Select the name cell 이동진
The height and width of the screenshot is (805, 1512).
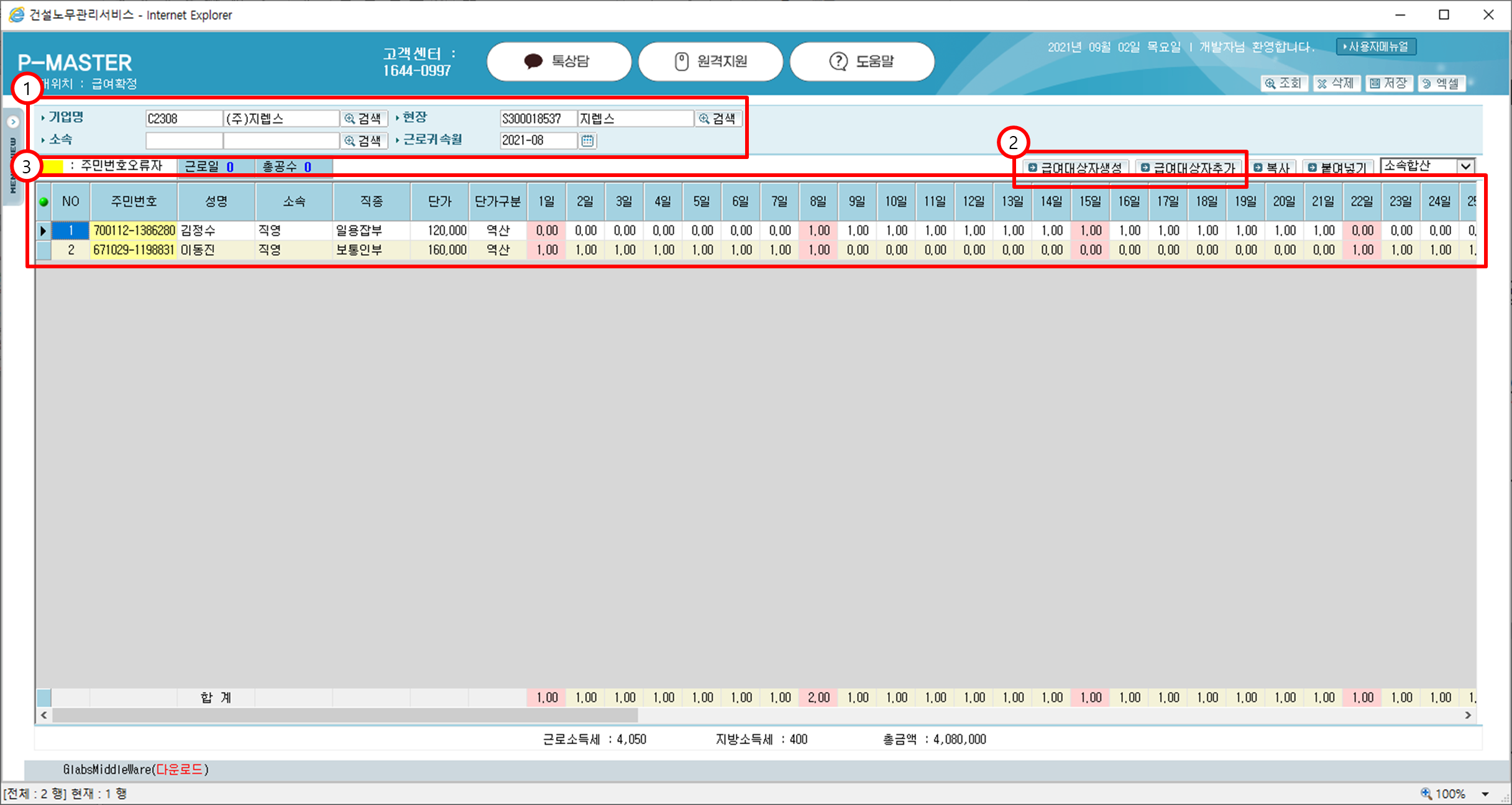[216, 250]
